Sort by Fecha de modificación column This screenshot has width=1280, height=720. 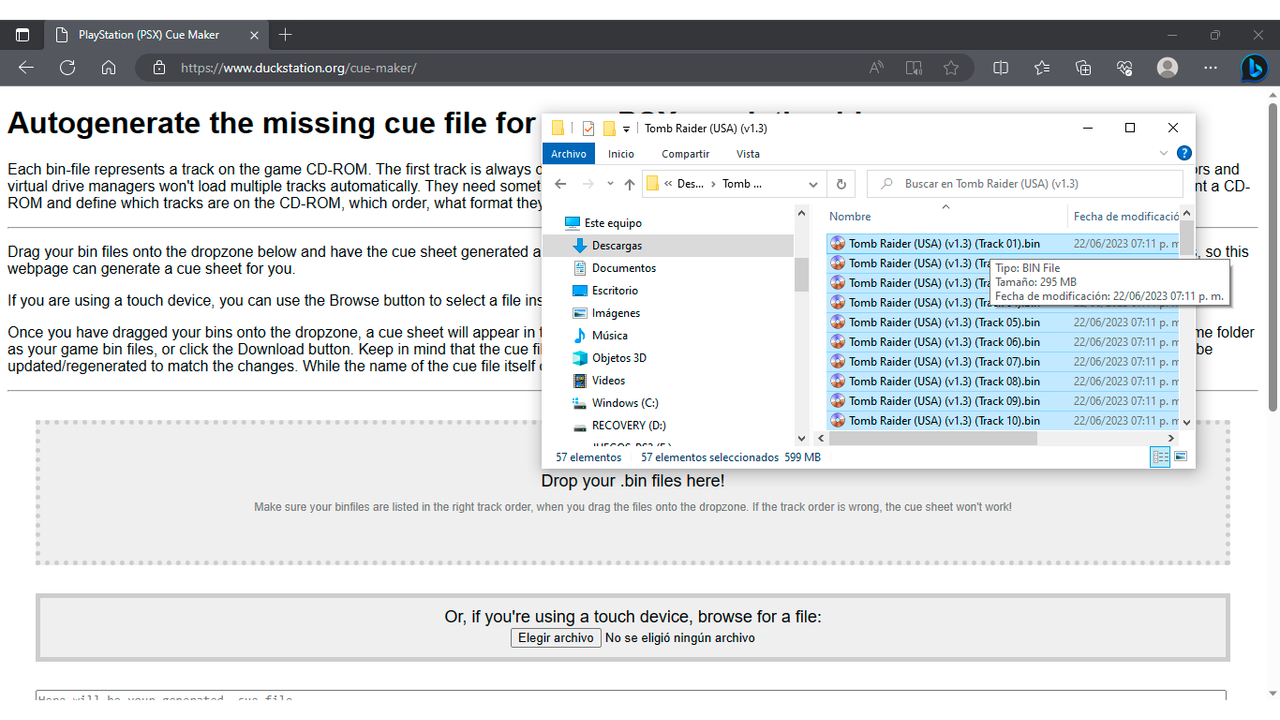click(x=1124, y=216)
